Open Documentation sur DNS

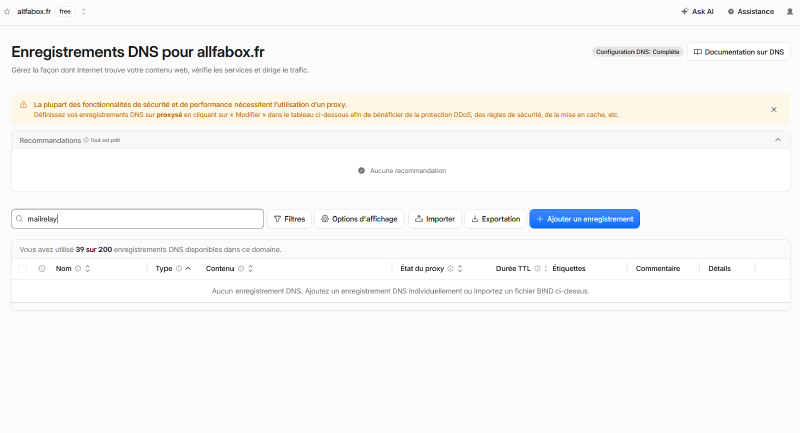point(739,52)
